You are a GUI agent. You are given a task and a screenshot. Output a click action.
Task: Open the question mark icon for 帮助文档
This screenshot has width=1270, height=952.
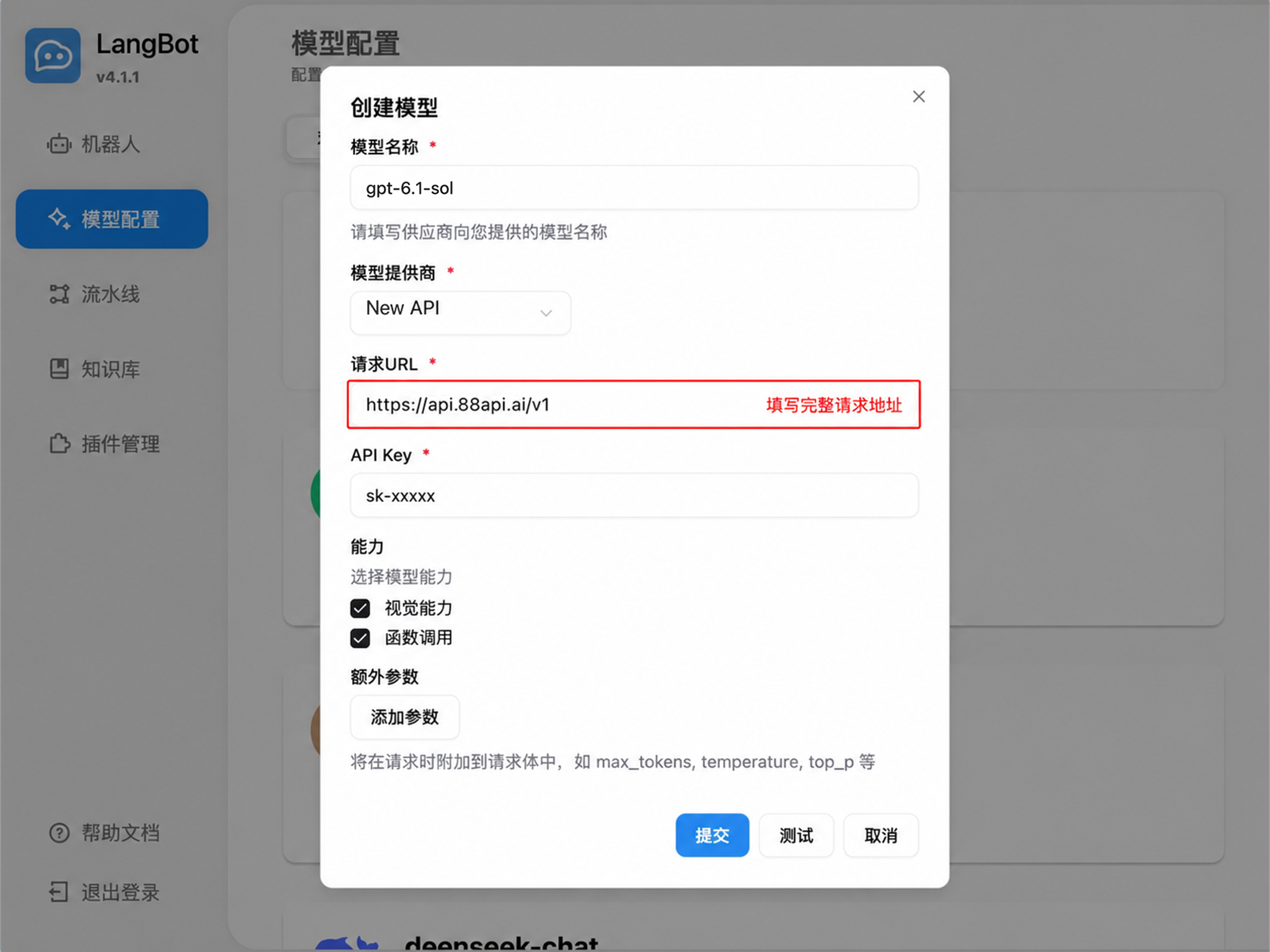pyautogui.click(x=59, y=833)
